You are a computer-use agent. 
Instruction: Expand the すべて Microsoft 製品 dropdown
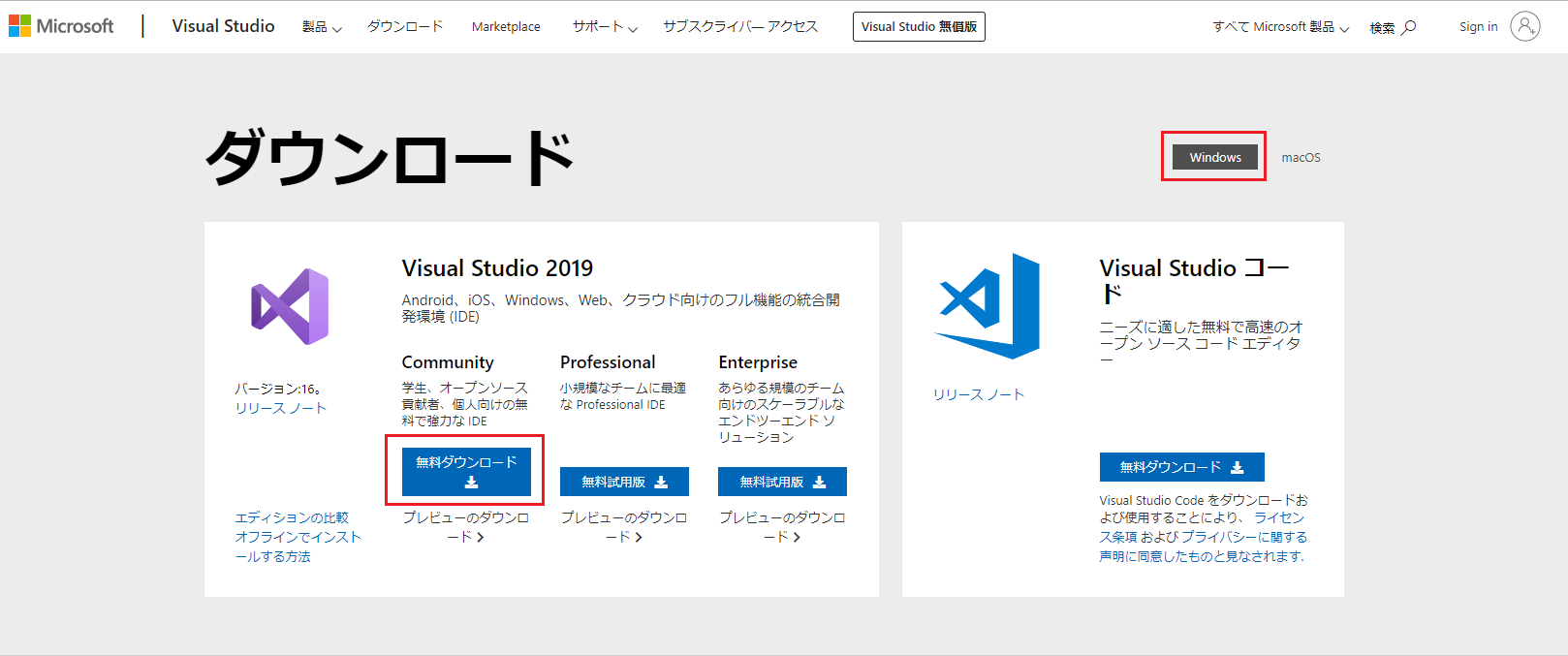1280,27
